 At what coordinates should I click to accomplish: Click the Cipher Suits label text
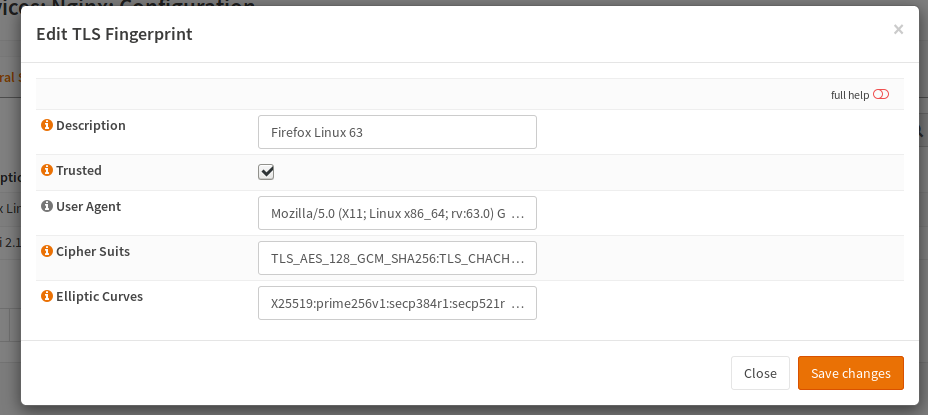(x=93, y=252)
